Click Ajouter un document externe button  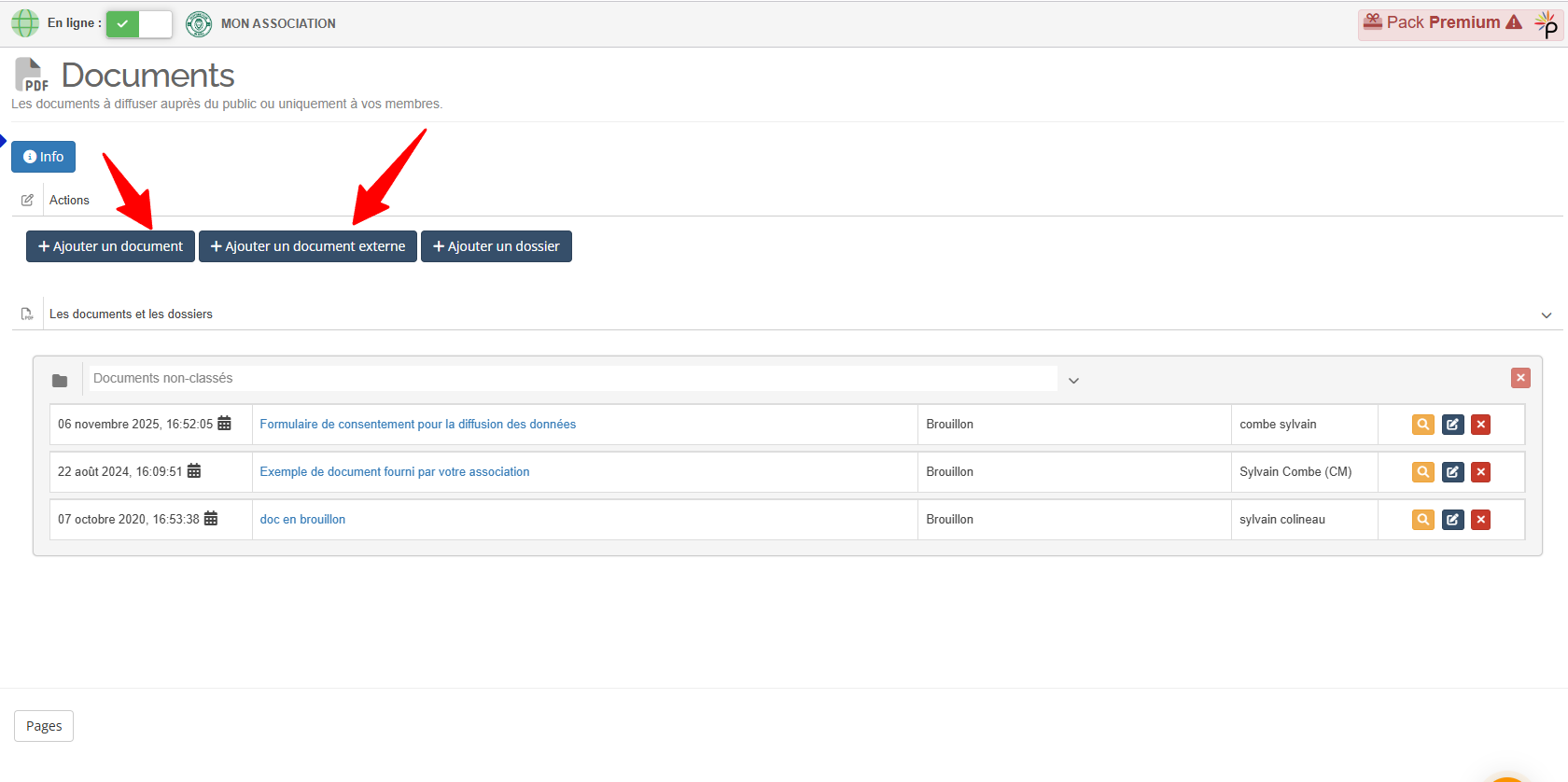[x=307, y=246]
